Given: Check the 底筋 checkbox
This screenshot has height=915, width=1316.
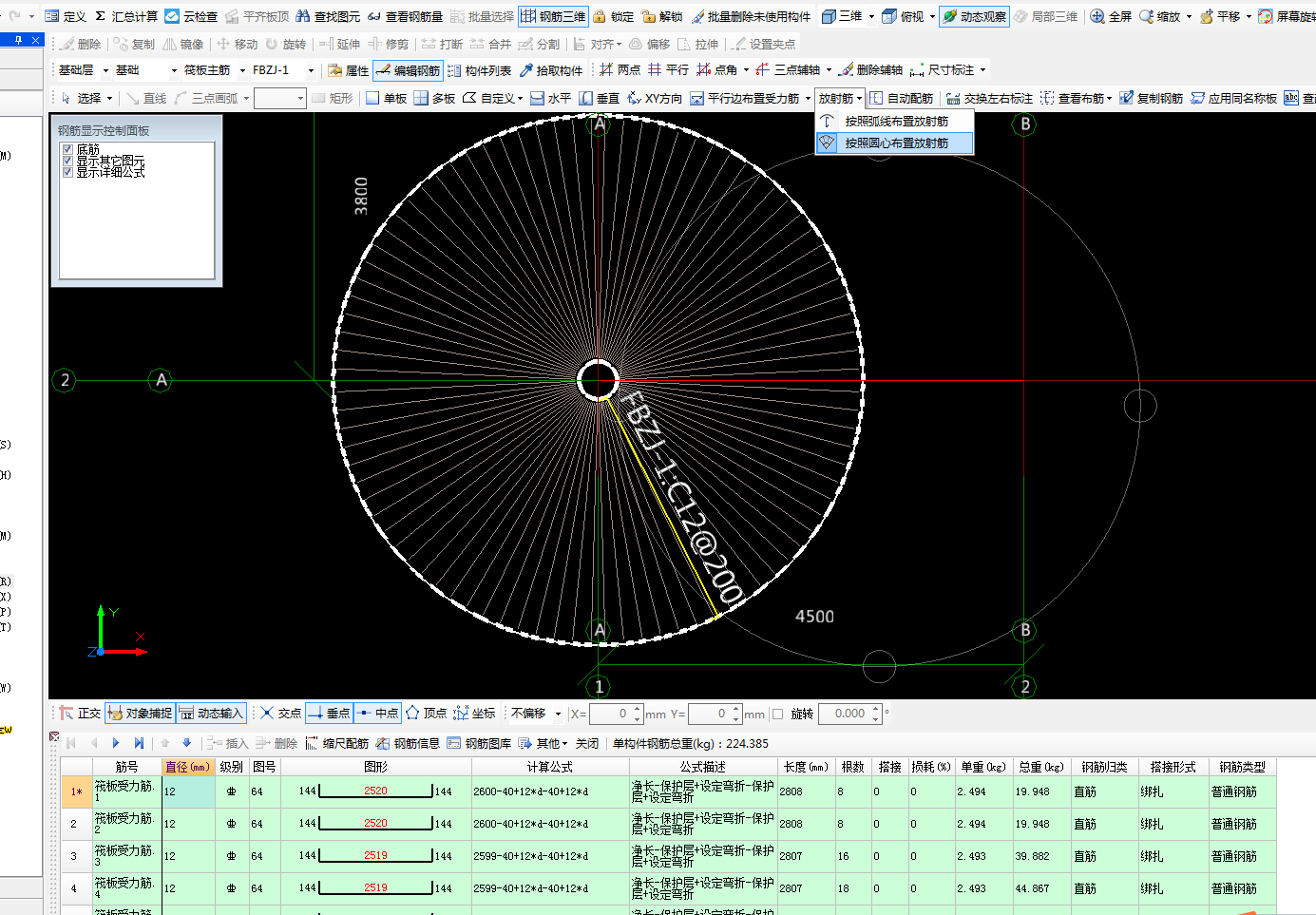Looking at the screenshot, I should click(67, 150).
